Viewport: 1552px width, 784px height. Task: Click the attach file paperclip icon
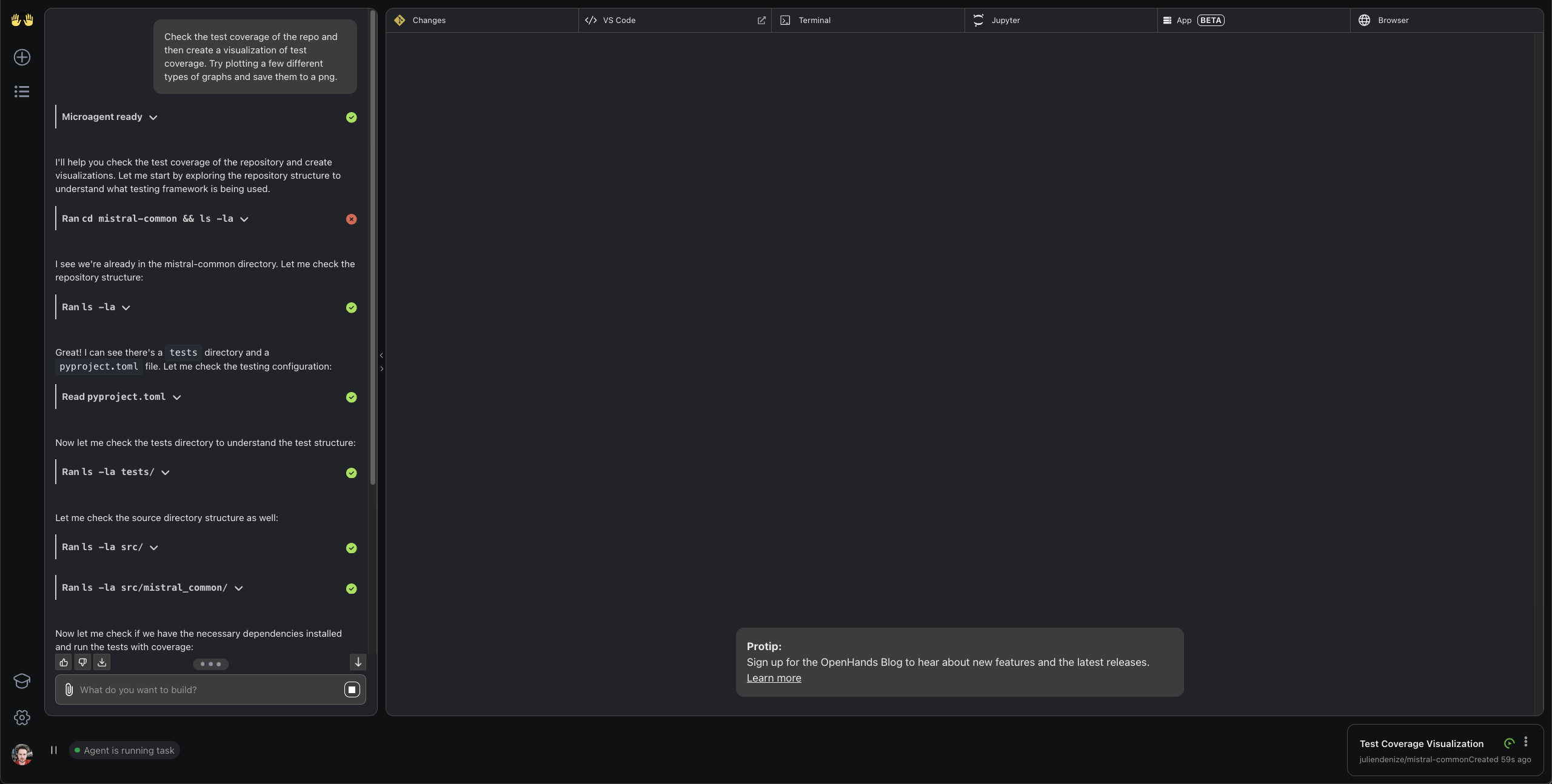coord(69,689)
